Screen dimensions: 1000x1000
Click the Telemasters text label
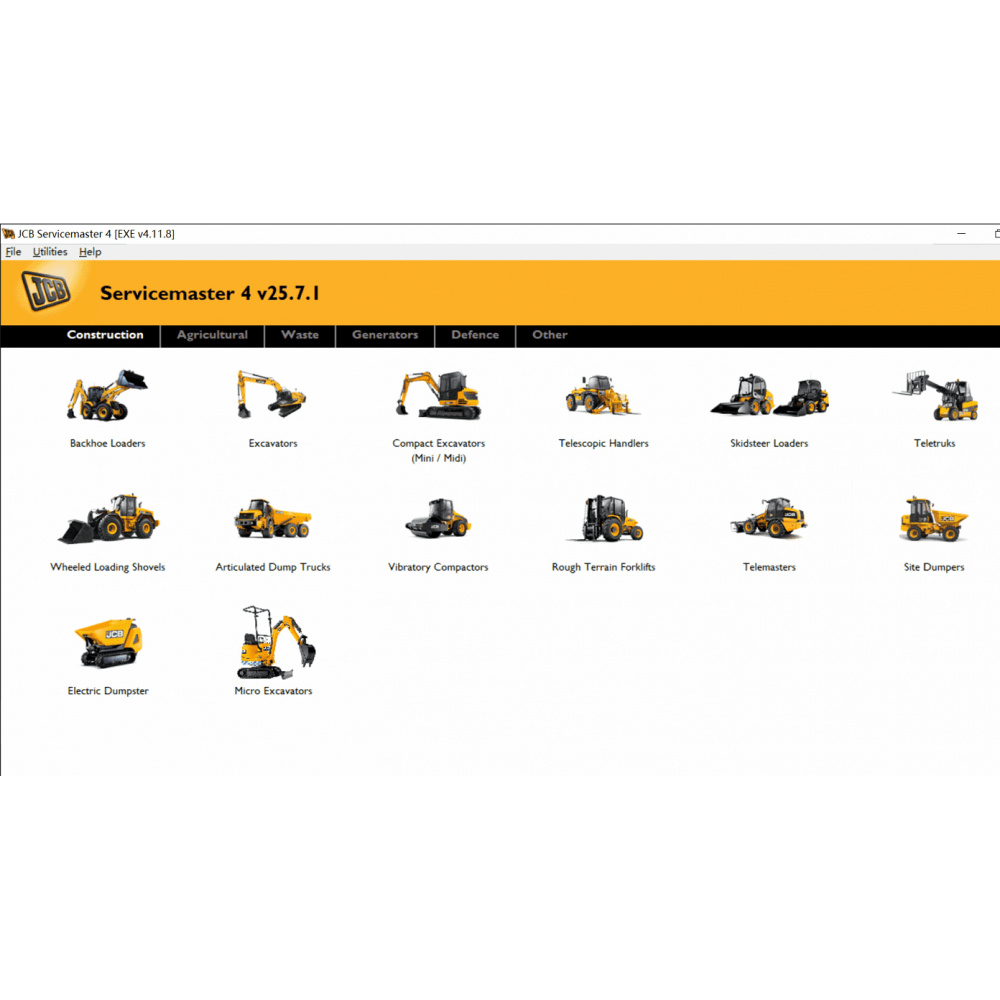(x=769, y=567)
